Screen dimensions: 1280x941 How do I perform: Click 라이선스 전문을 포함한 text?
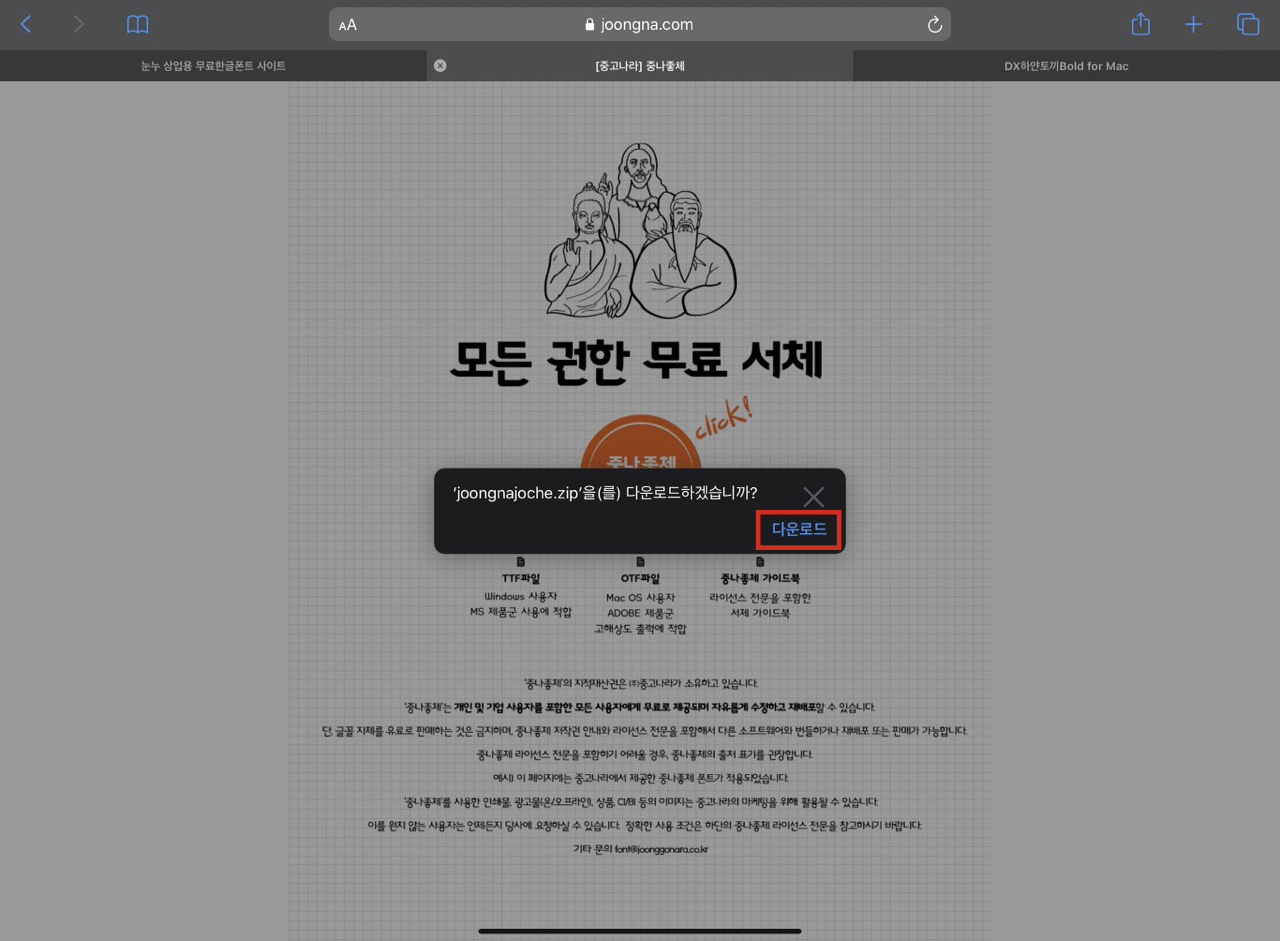click(x=760, y=598)
